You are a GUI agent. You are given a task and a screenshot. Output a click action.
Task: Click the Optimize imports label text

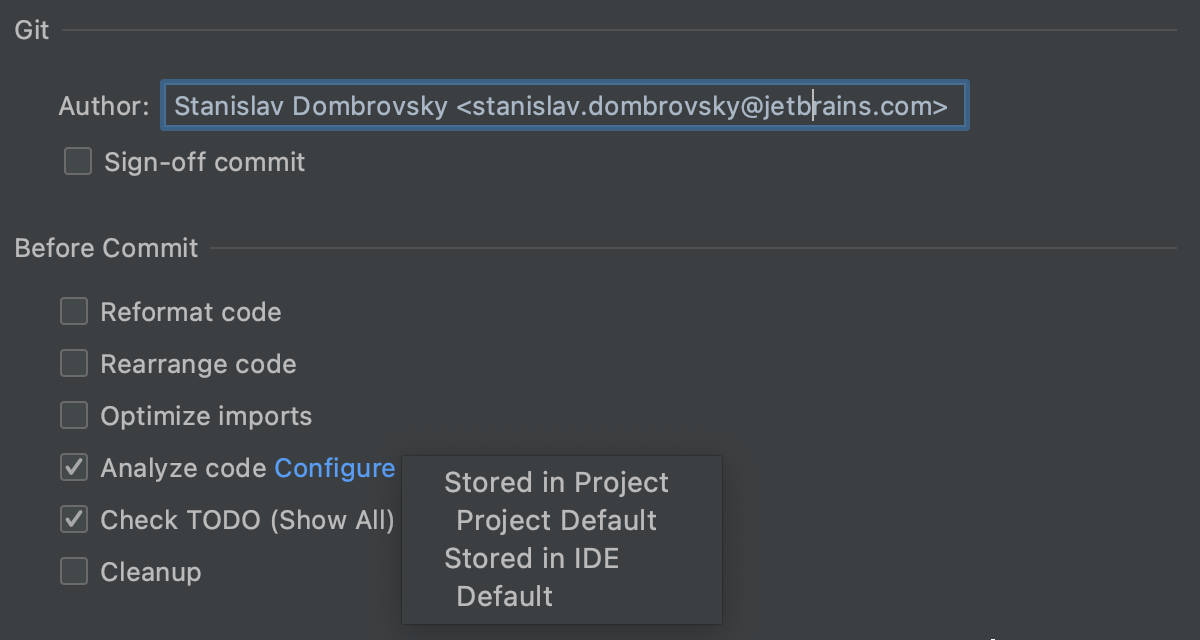tap(206, 416)
